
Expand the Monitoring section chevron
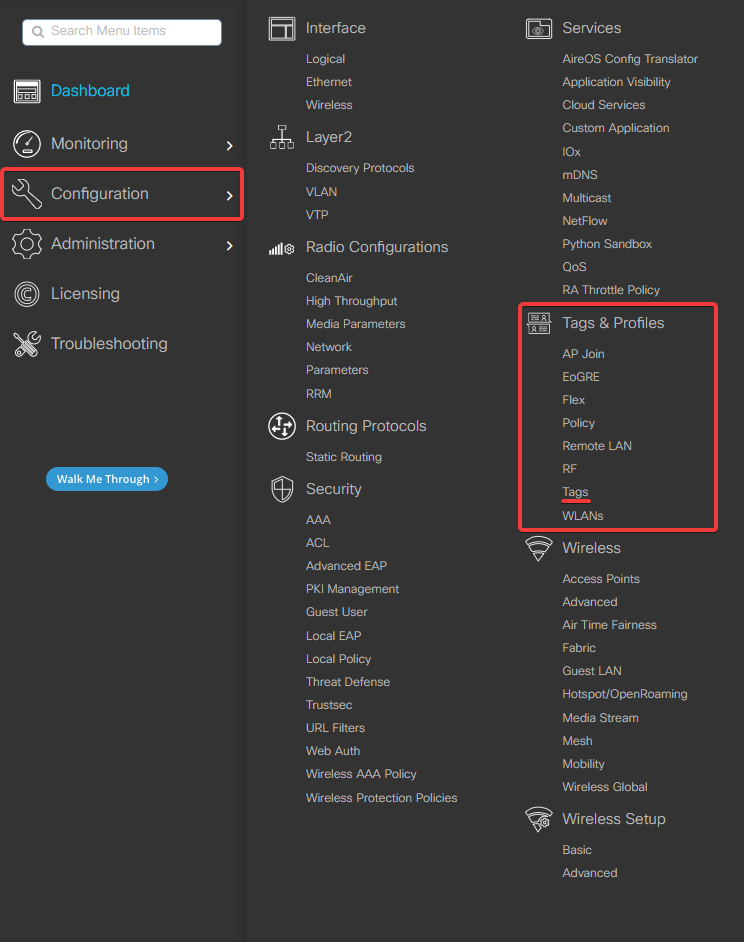tap(230, 144)
